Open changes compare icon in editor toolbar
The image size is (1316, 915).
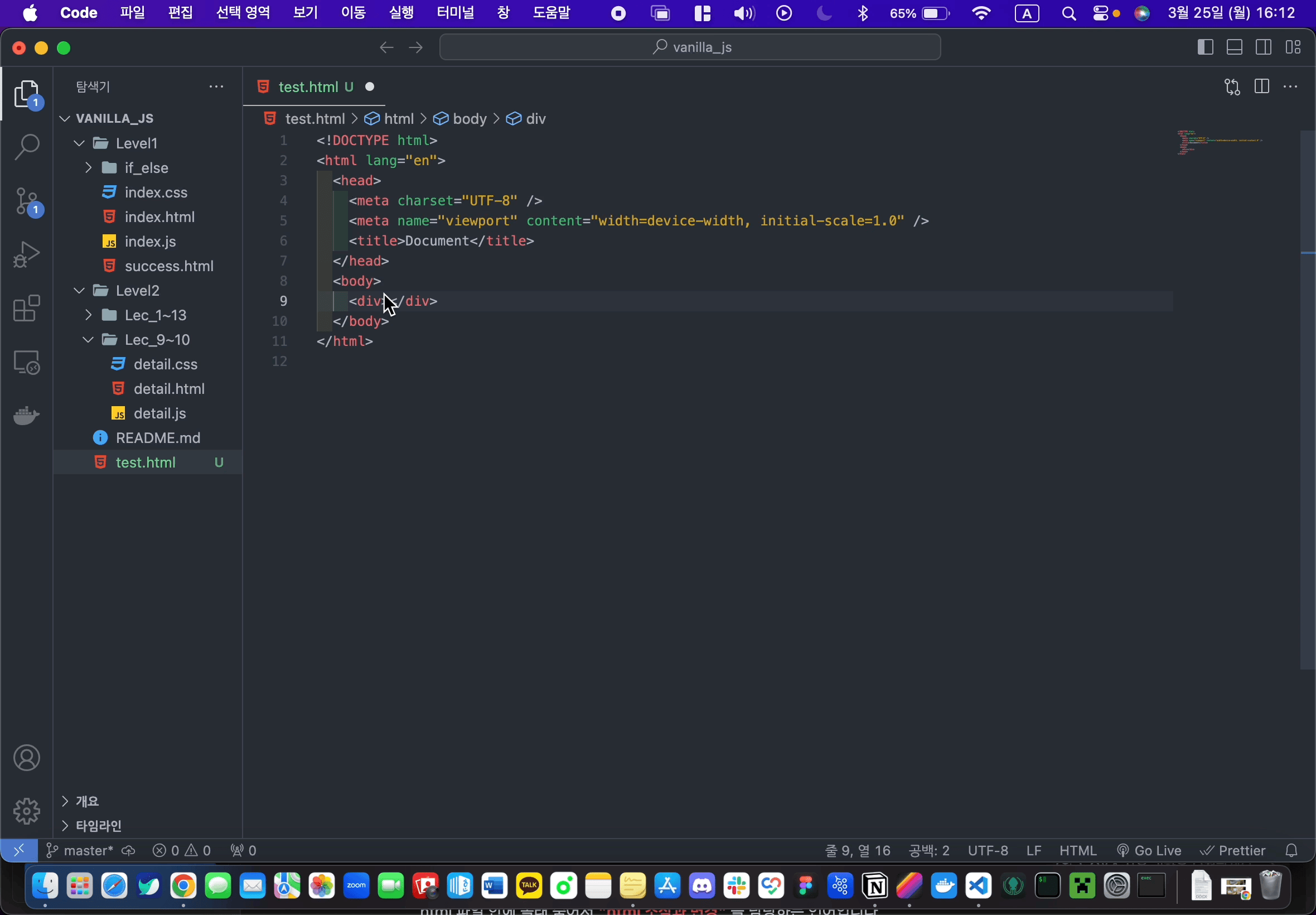pyautogui.click(x=1232, y=86)
